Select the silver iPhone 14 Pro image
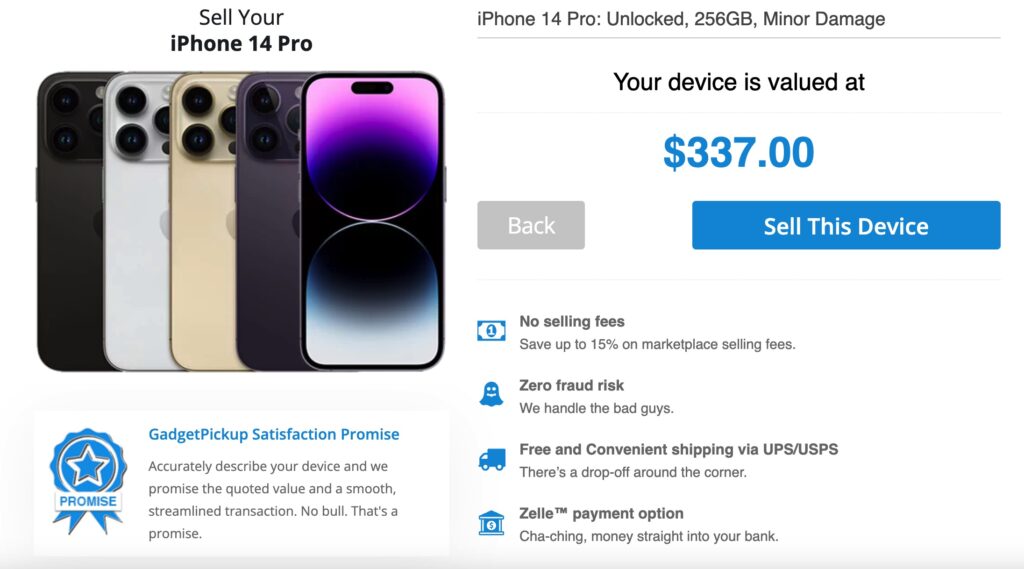1024x569 pixels. point(137,222)
